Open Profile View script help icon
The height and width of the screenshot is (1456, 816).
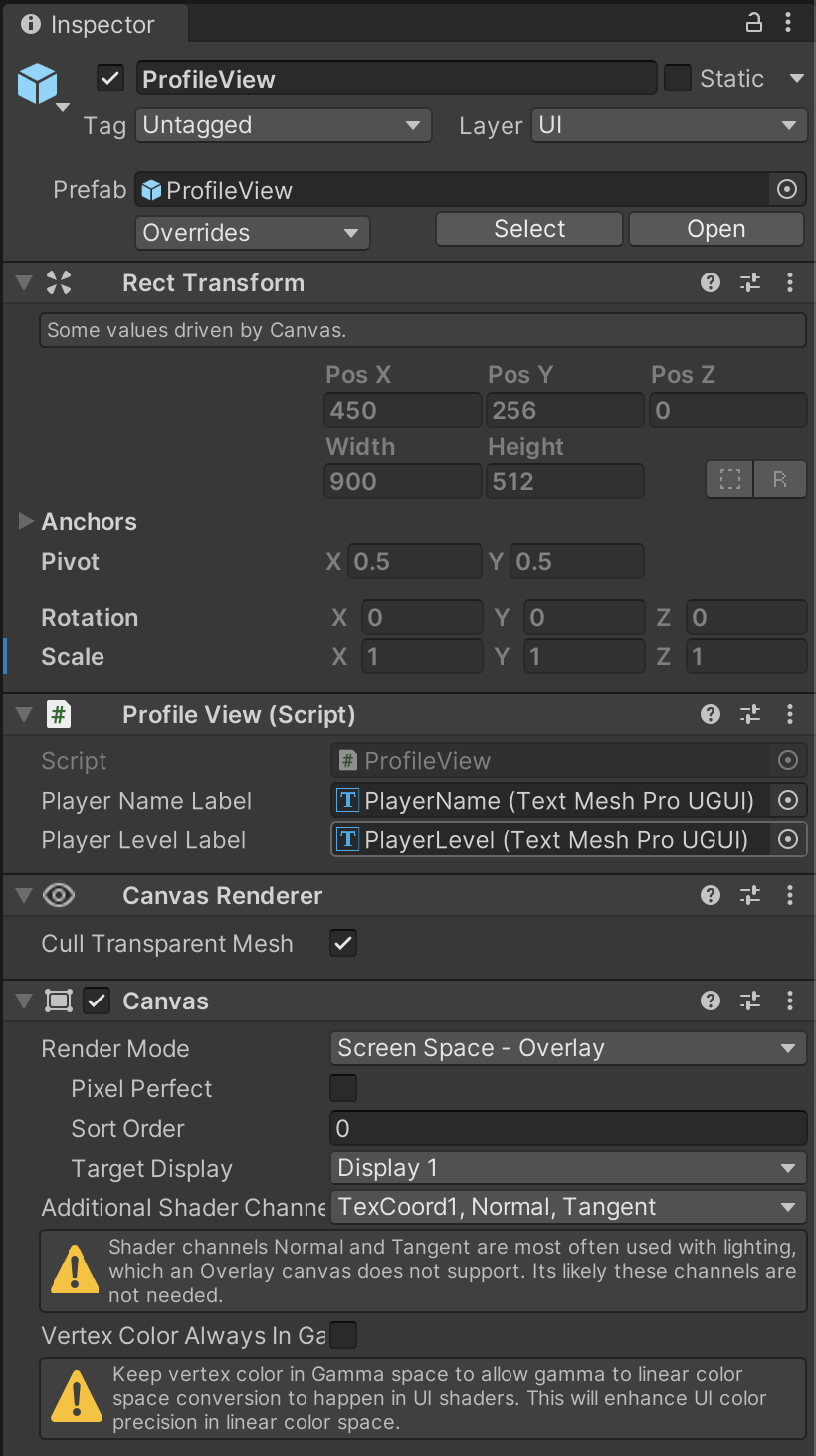711,714
